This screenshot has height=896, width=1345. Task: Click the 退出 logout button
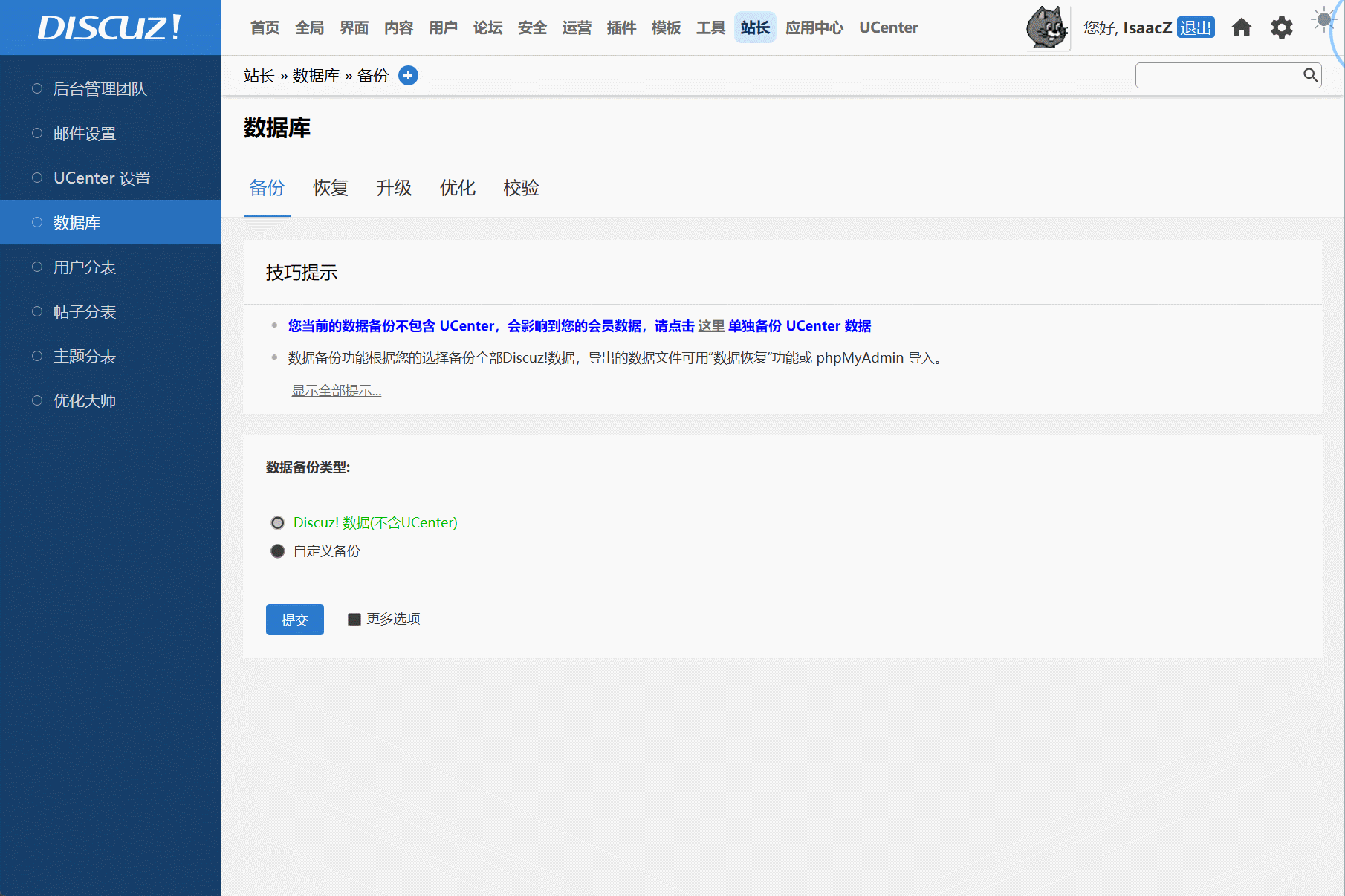(1196, 27)
